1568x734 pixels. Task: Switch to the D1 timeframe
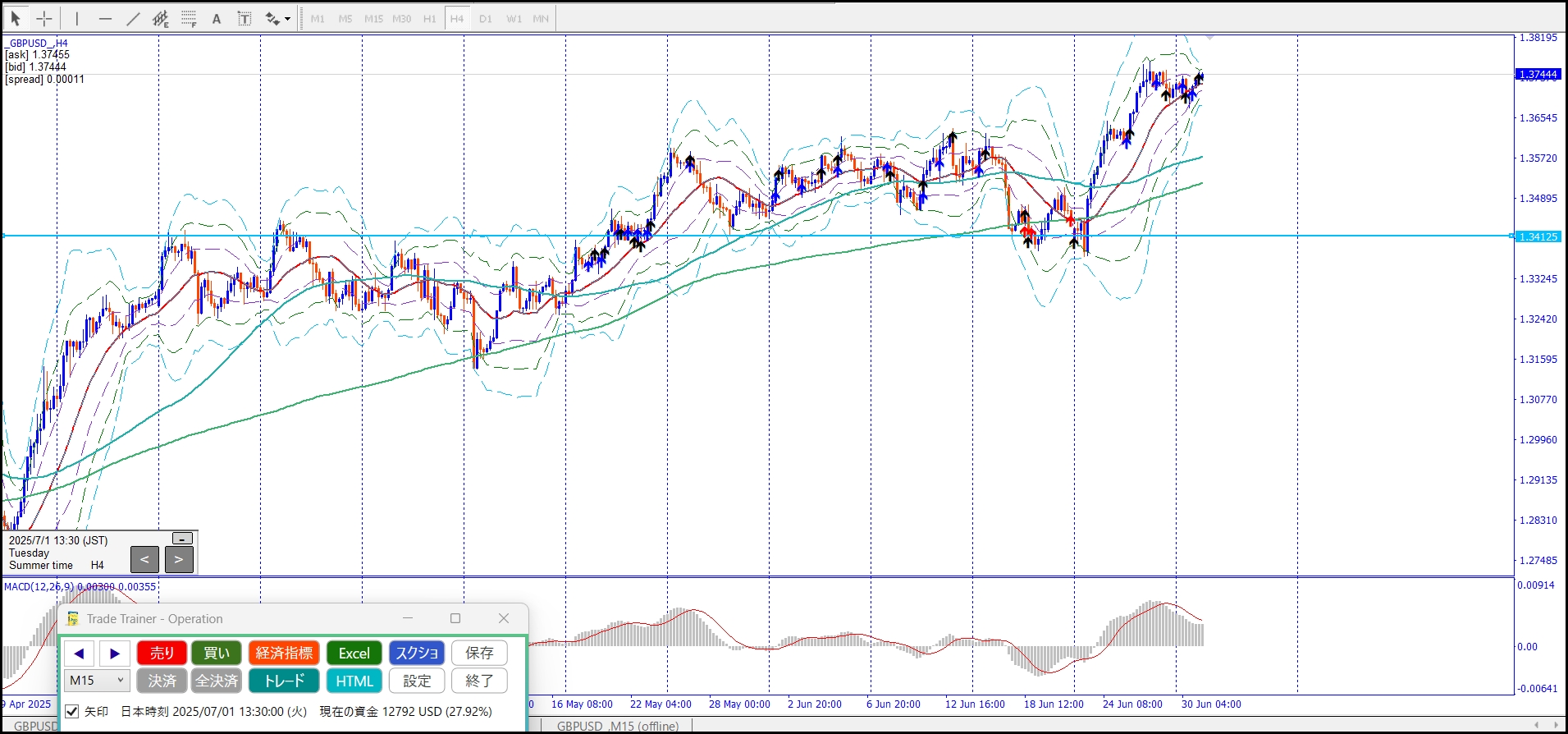[486, 18]
